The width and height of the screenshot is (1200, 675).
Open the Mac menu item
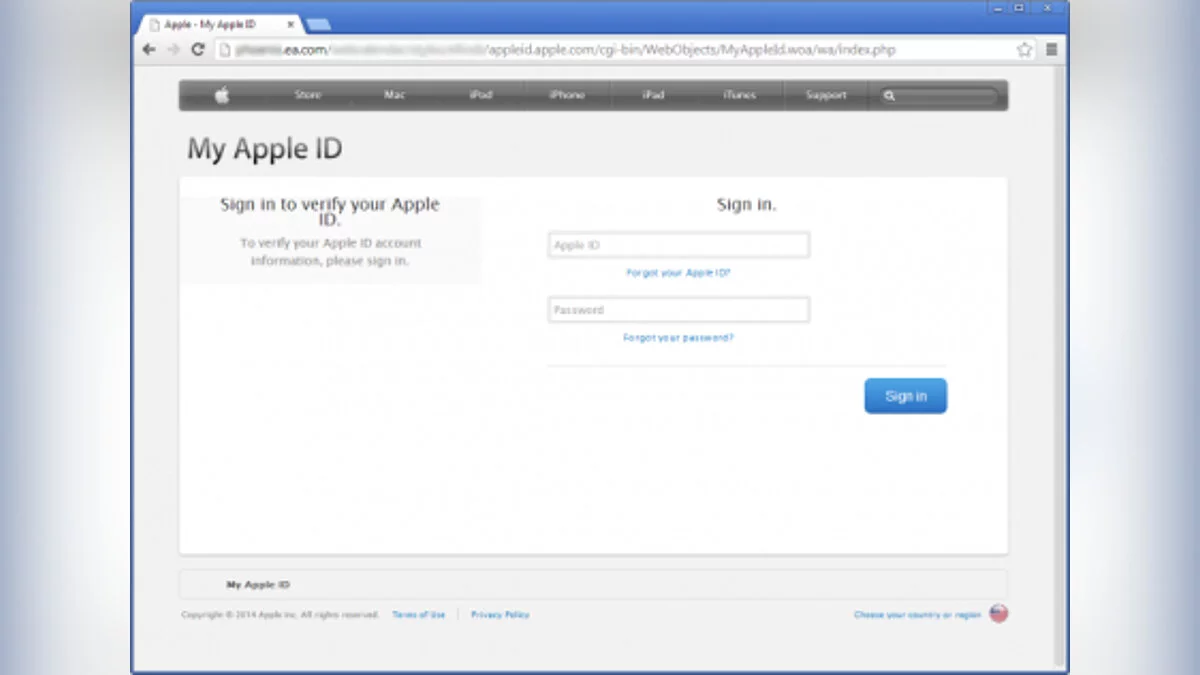[x=394, y=95]
